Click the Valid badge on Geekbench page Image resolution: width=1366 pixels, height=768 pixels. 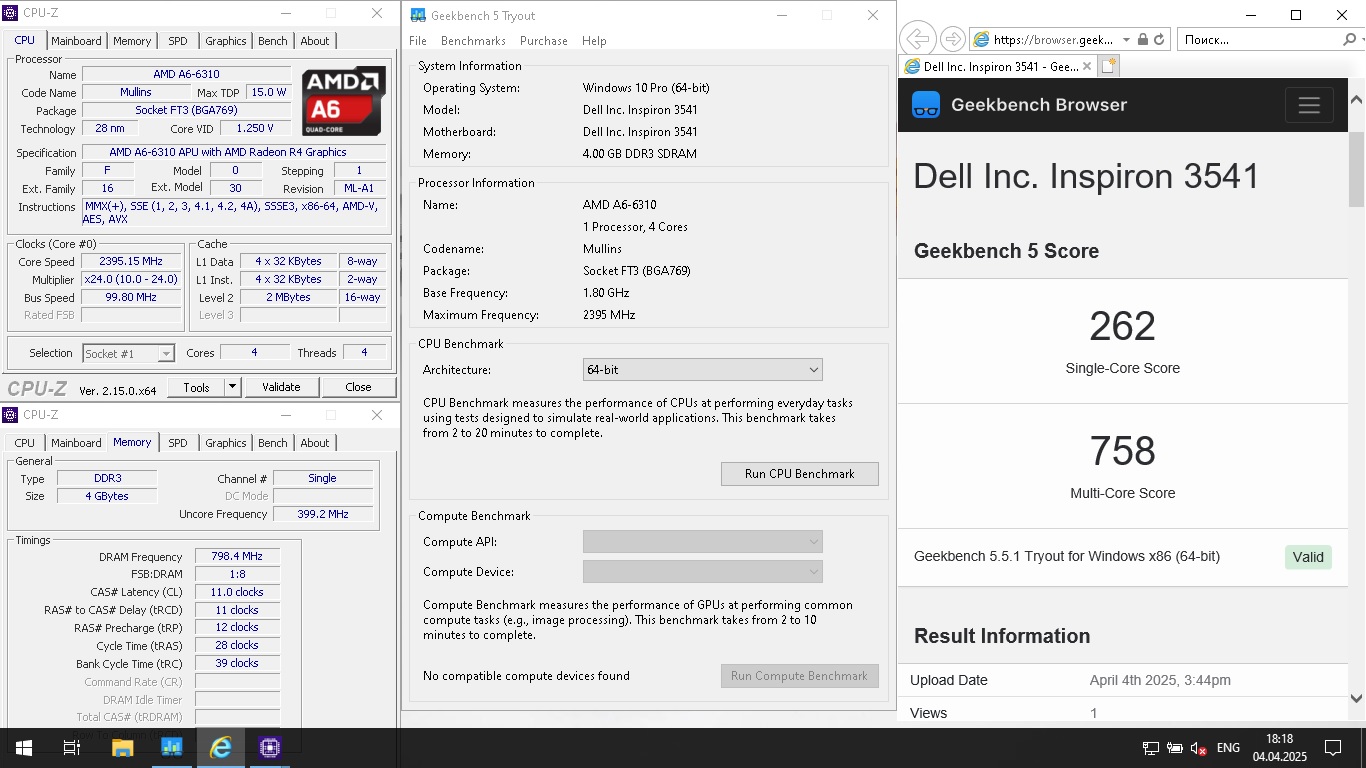1308,557
